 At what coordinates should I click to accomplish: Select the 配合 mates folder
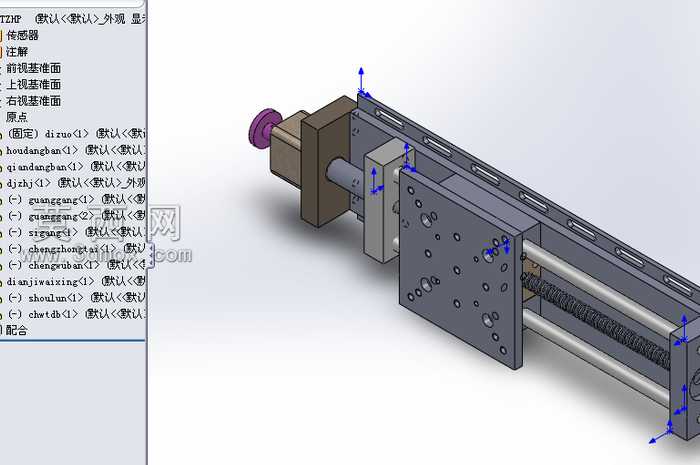point(17,330)
